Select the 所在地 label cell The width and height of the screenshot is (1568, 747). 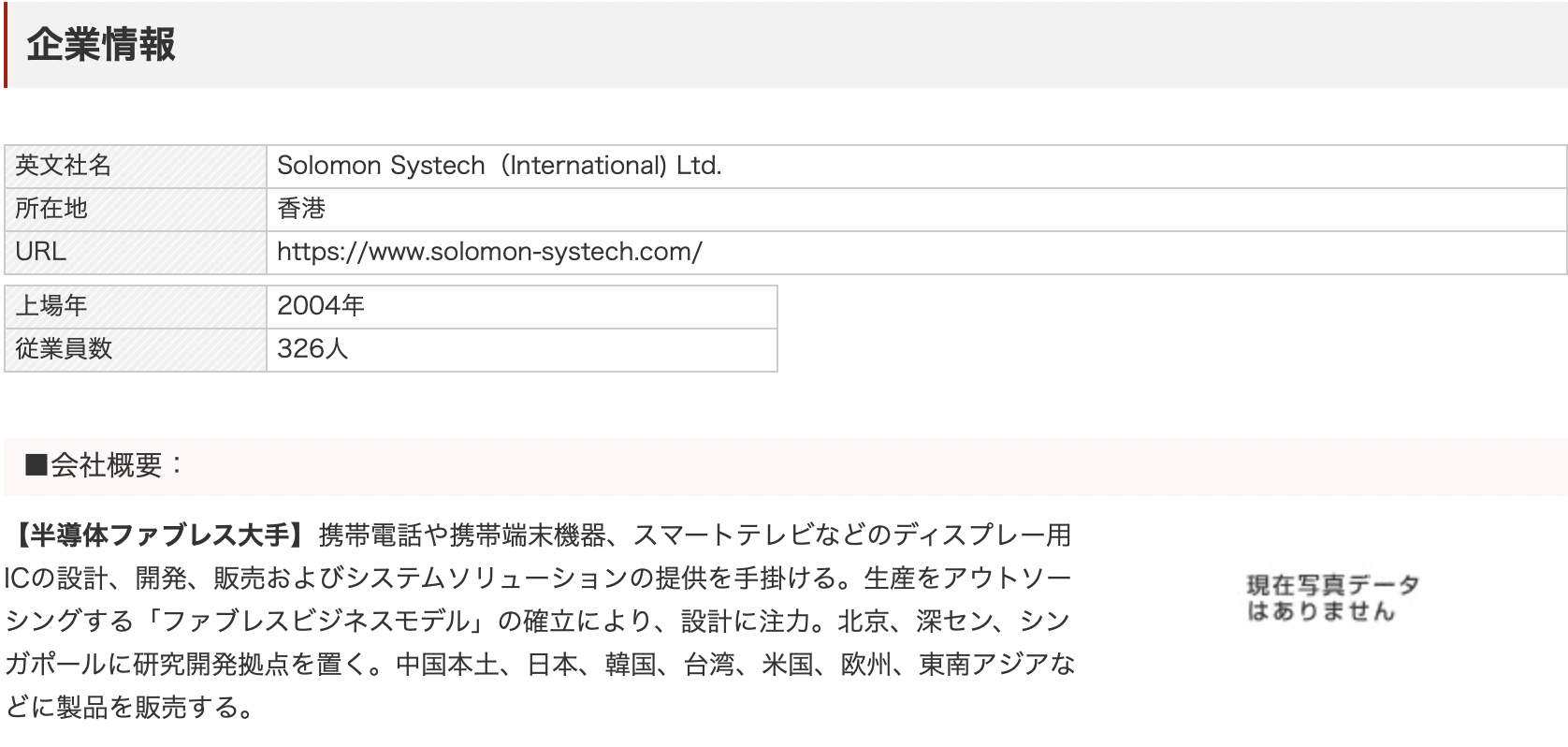[x=136, y=210]
